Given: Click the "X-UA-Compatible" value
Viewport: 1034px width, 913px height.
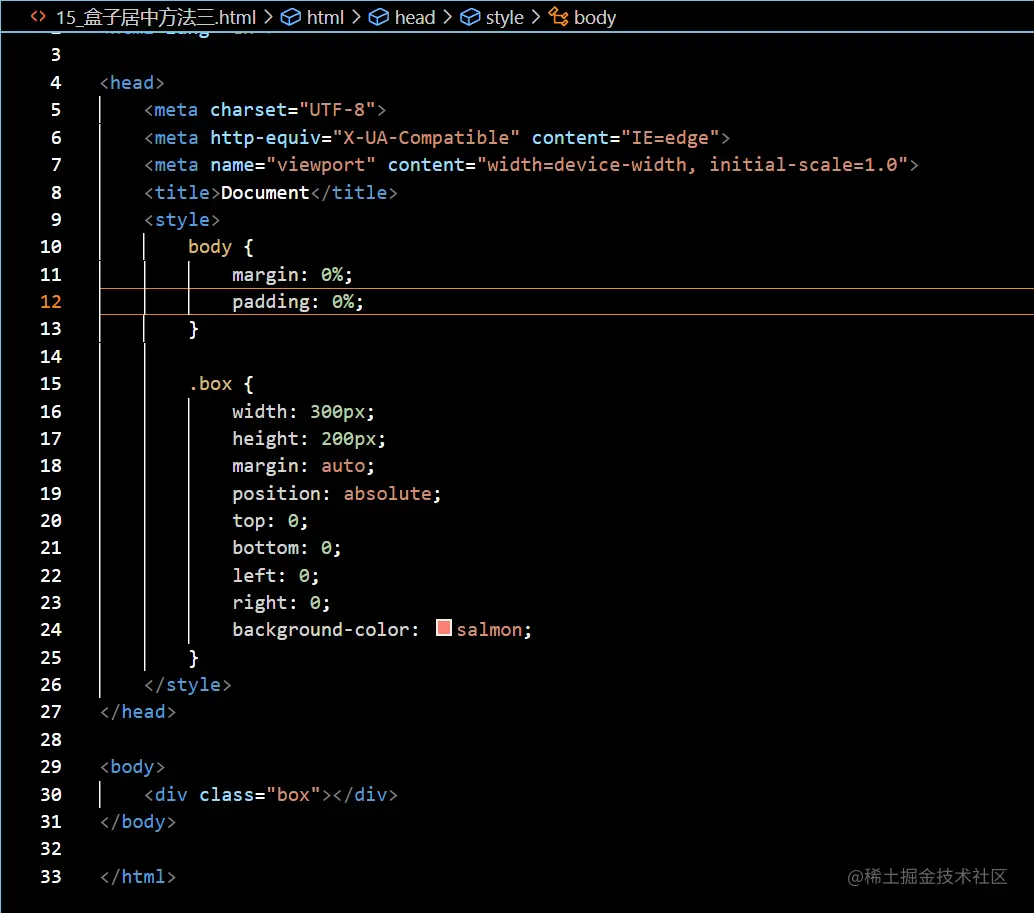Looking at the screenshot, I should pos(426,138).
